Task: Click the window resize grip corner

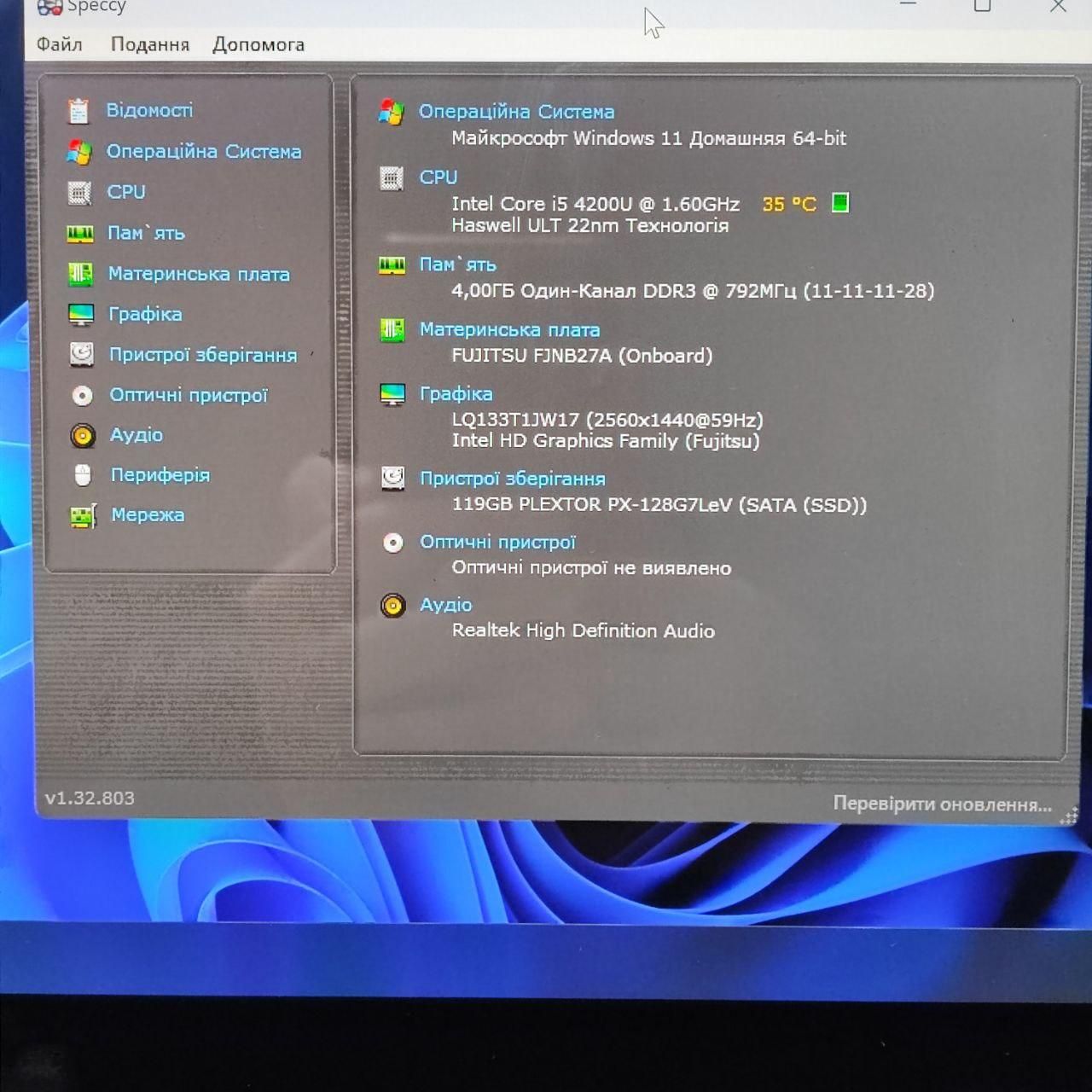Action: (x=1068, y=816)
